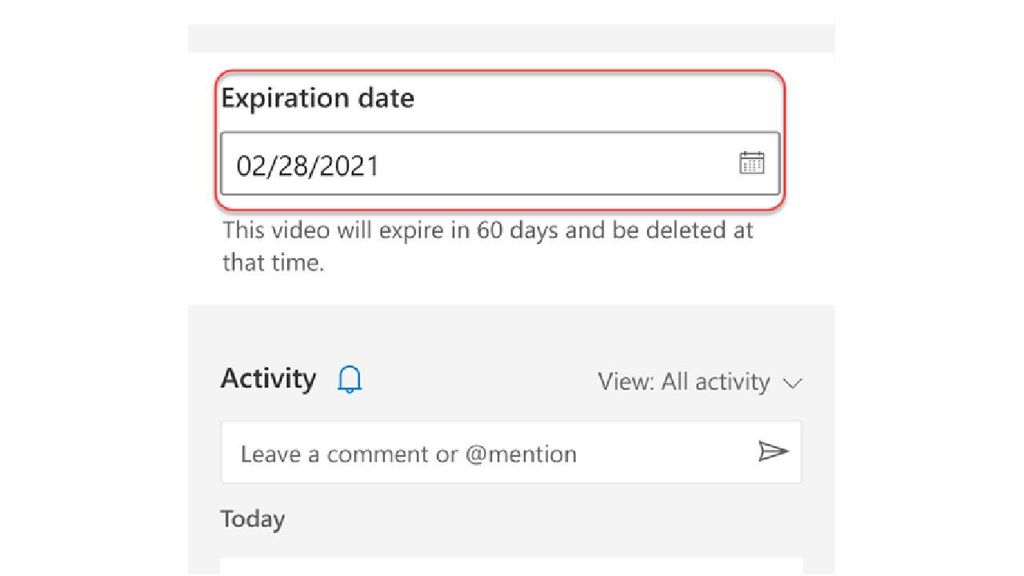Expand the chevron beside All activity
The width and height of the screenshot is (1024, 576).
(x=793, y=383)
